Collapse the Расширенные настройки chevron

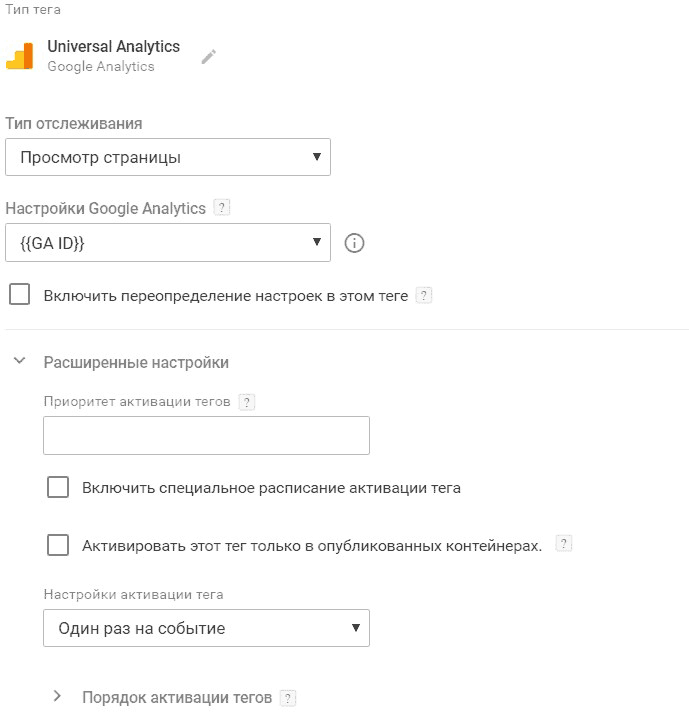19,361
